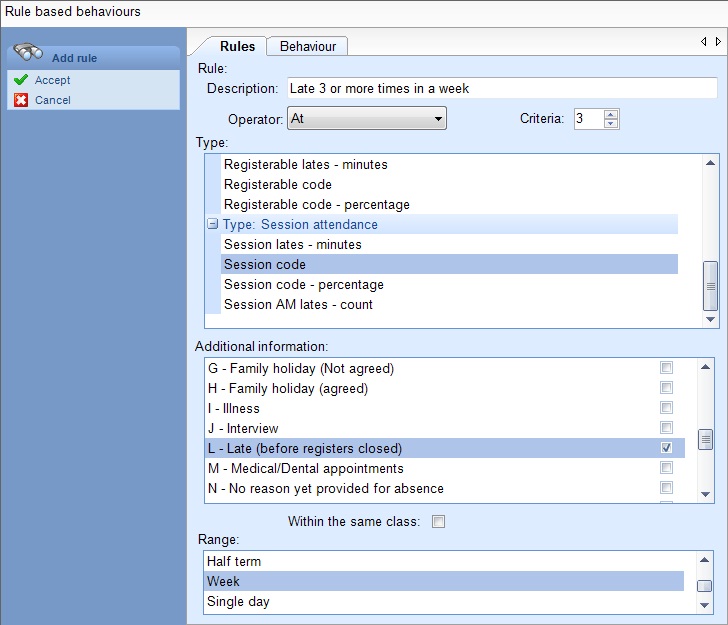Select Session AM lates - count
The height and width of the screenshot is (625, 728).
click(x=298, y=304)
